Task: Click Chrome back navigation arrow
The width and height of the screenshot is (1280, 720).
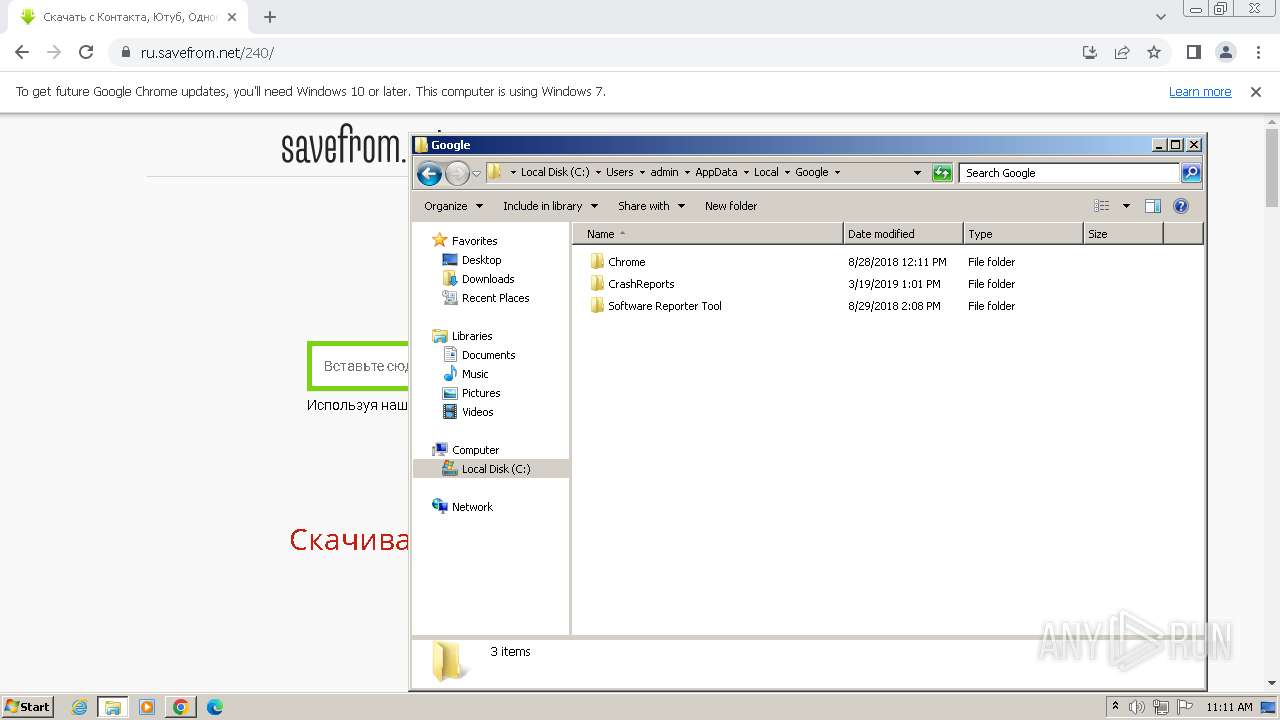Action: [x=22, y=52]
